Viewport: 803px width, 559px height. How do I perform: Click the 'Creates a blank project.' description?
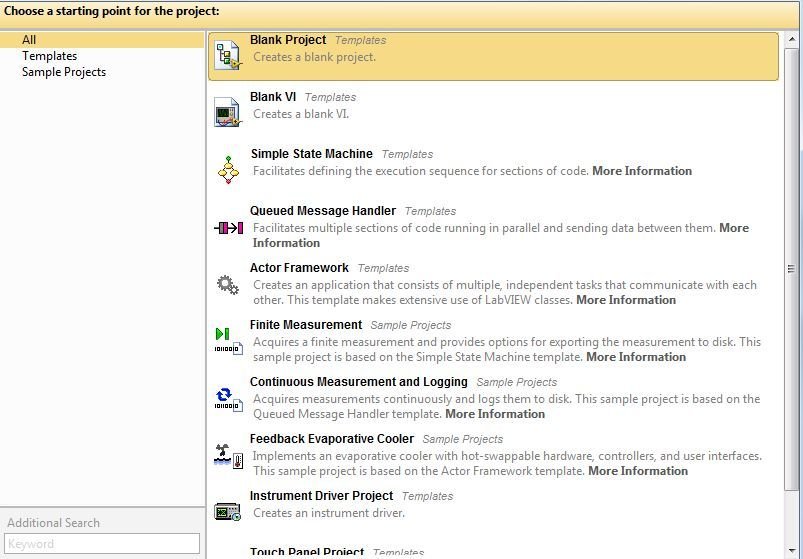(314, 57)
